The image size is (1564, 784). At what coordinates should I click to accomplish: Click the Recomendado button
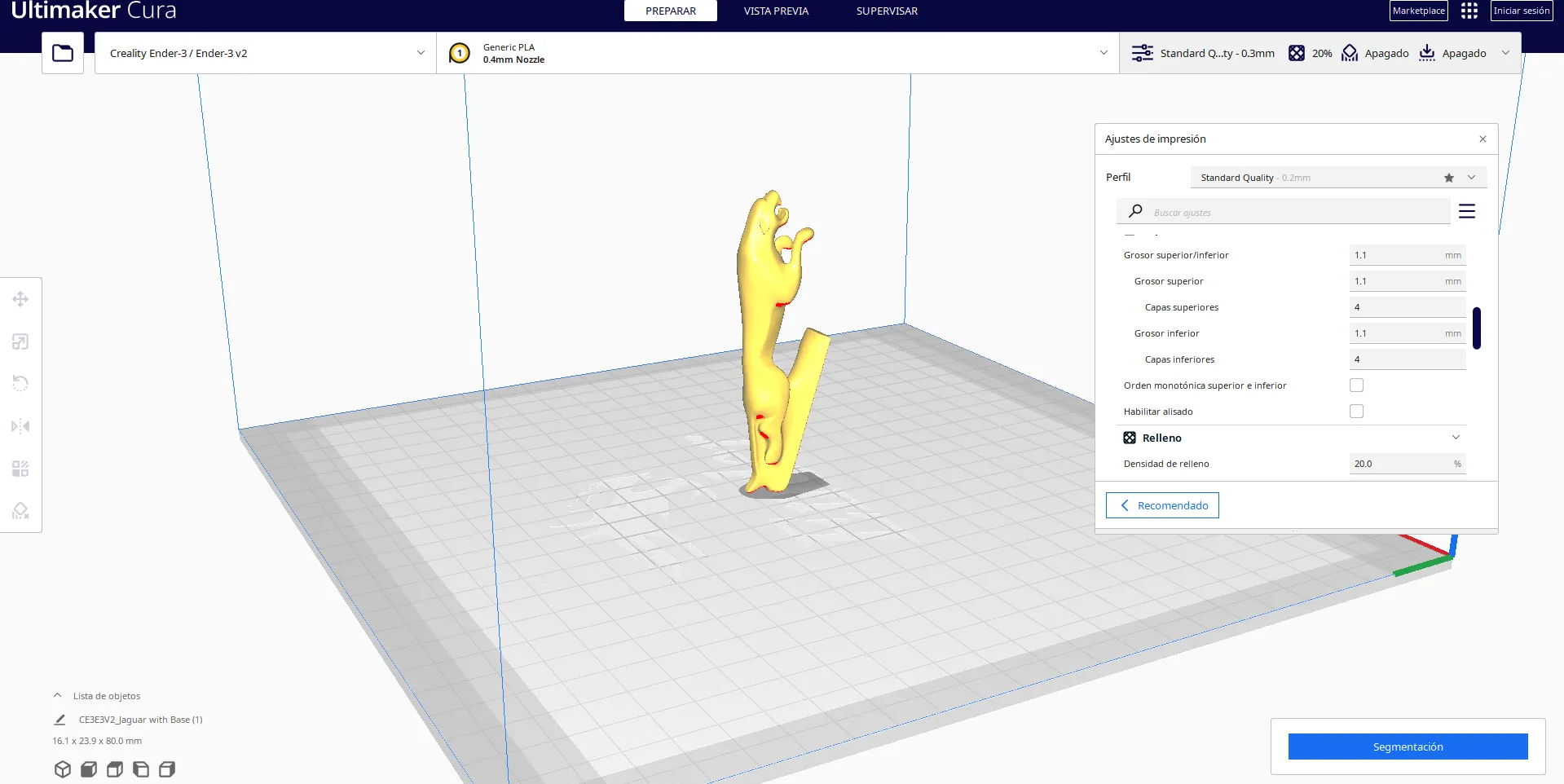point(1162,505)
